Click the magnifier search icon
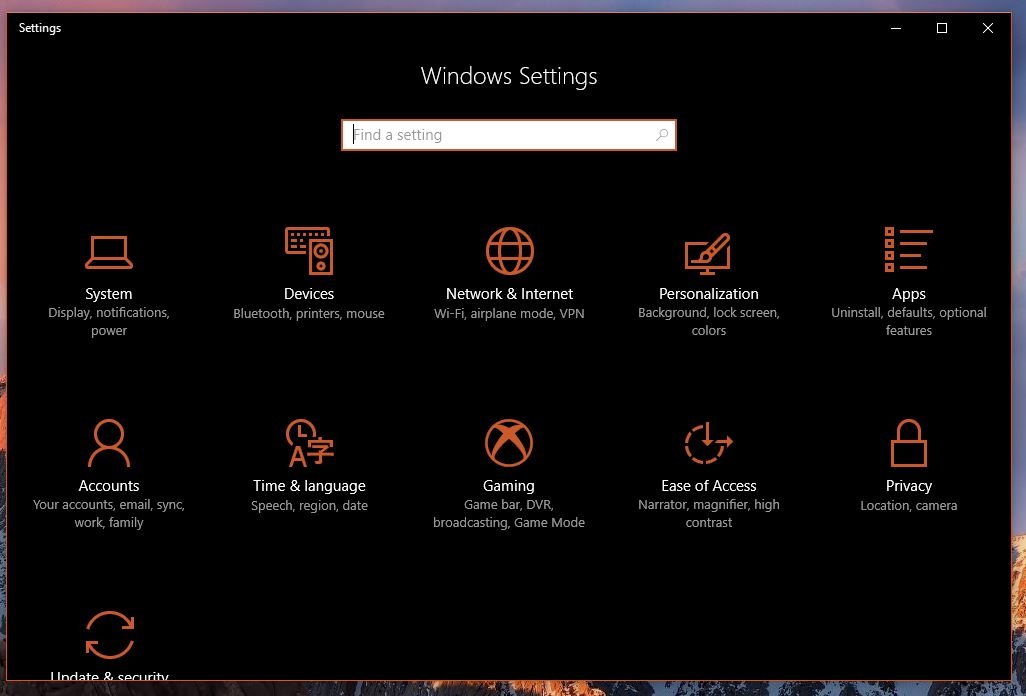 tap(662, 135)
